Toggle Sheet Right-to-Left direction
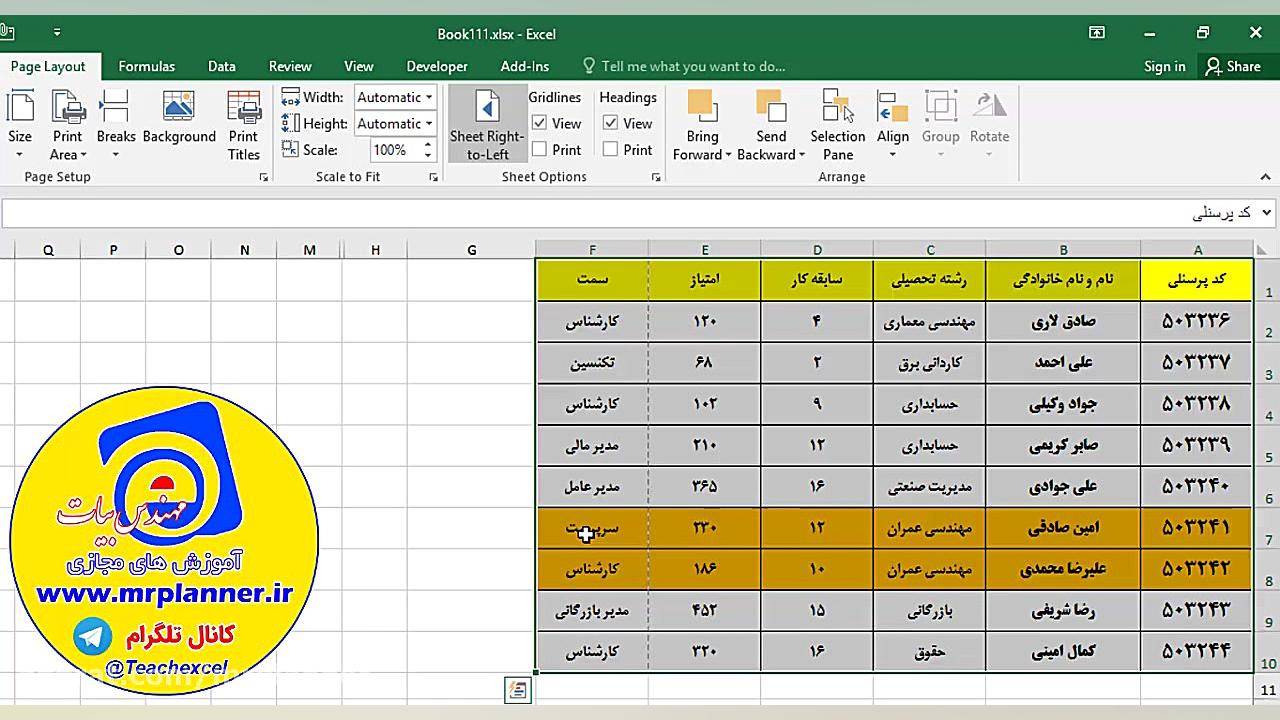 click(x=487, y=125)
